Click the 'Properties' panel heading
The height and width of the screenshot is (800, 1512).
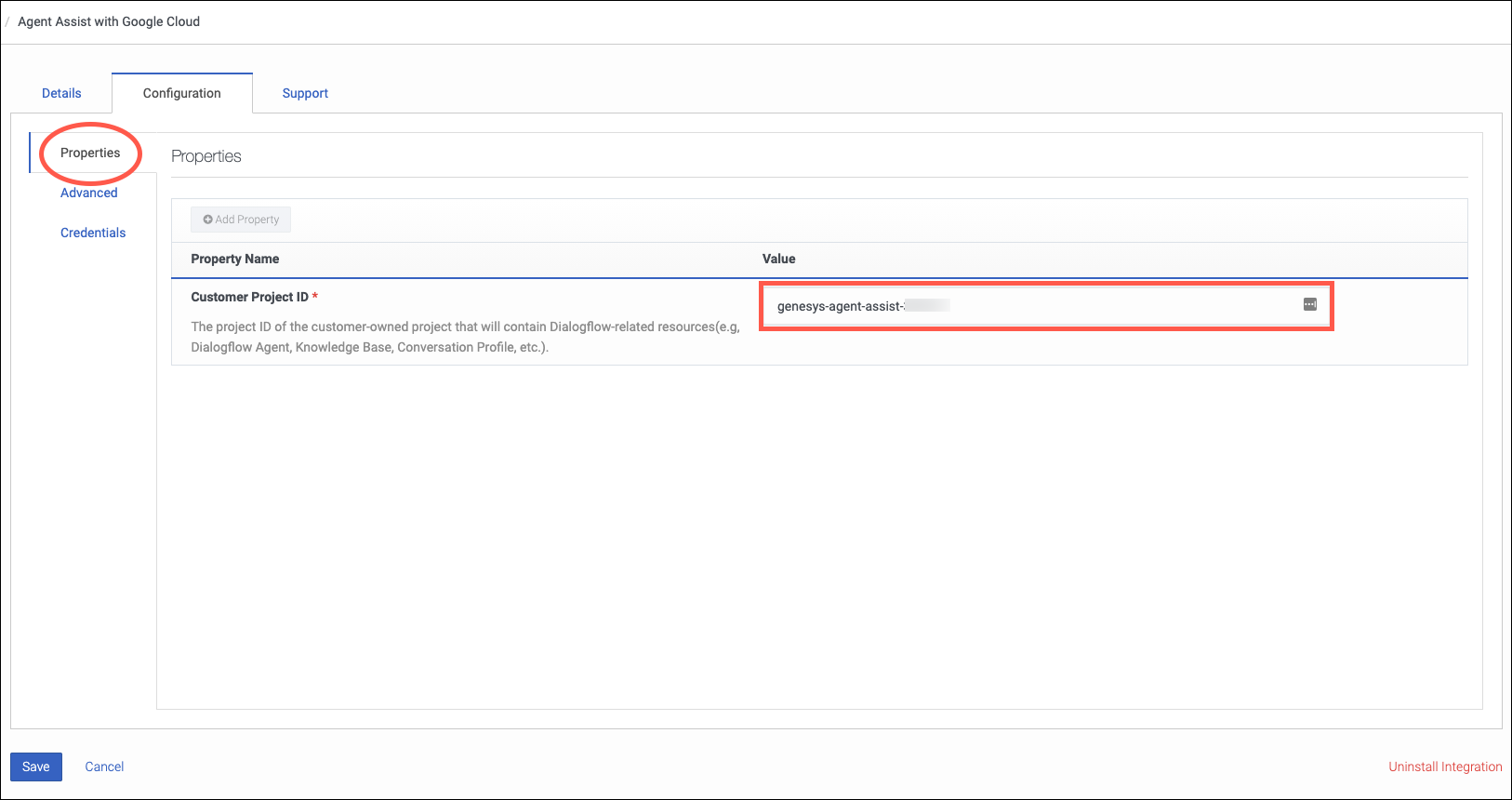coord(206,156)
